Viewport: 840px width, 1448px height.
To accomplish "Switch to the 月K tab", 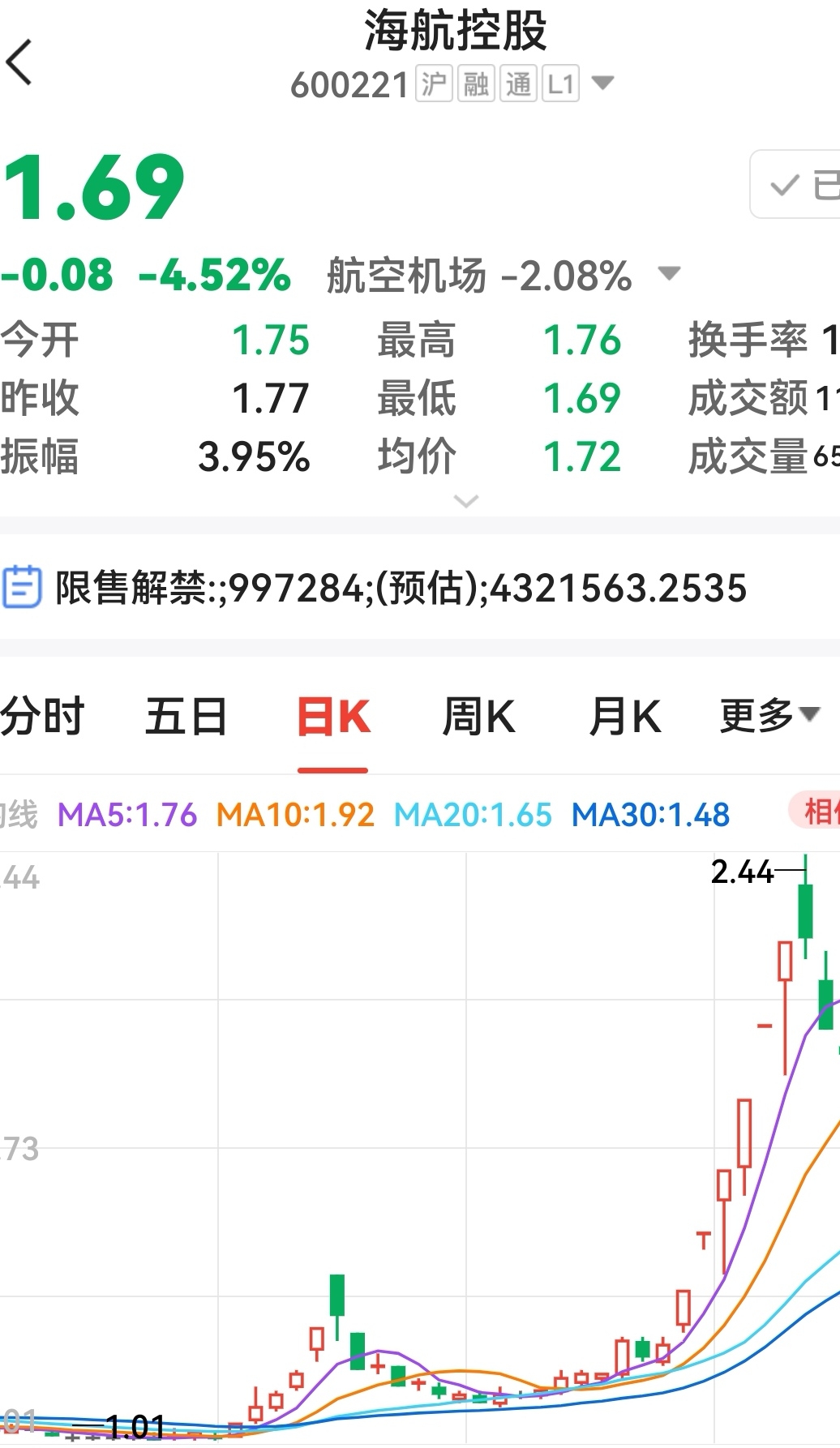I will (625, 717).
